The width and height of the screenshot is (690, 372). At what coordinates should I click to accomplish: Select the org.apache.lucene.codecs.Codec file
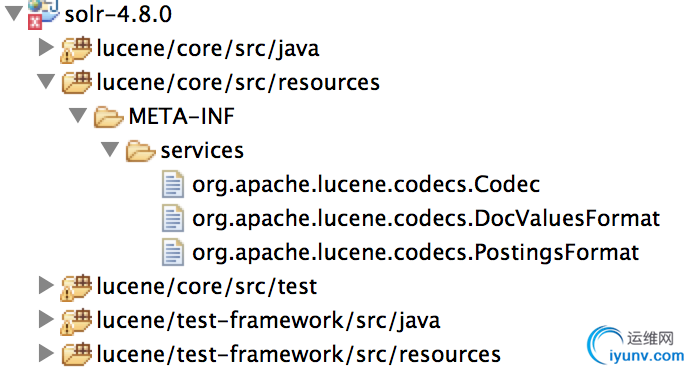point(366,184)
